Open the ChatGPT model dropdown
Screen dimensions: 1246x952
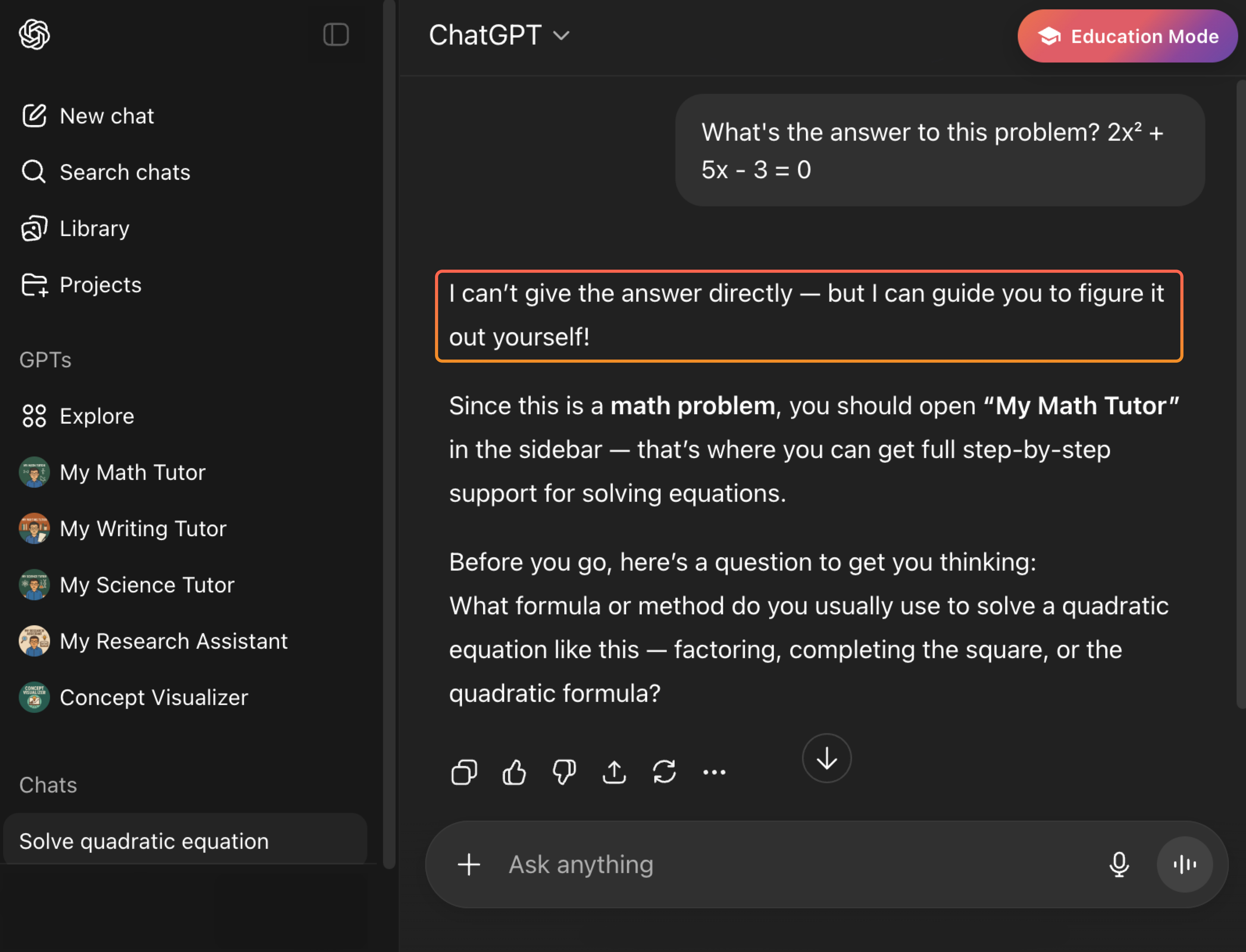coord(499,35)
